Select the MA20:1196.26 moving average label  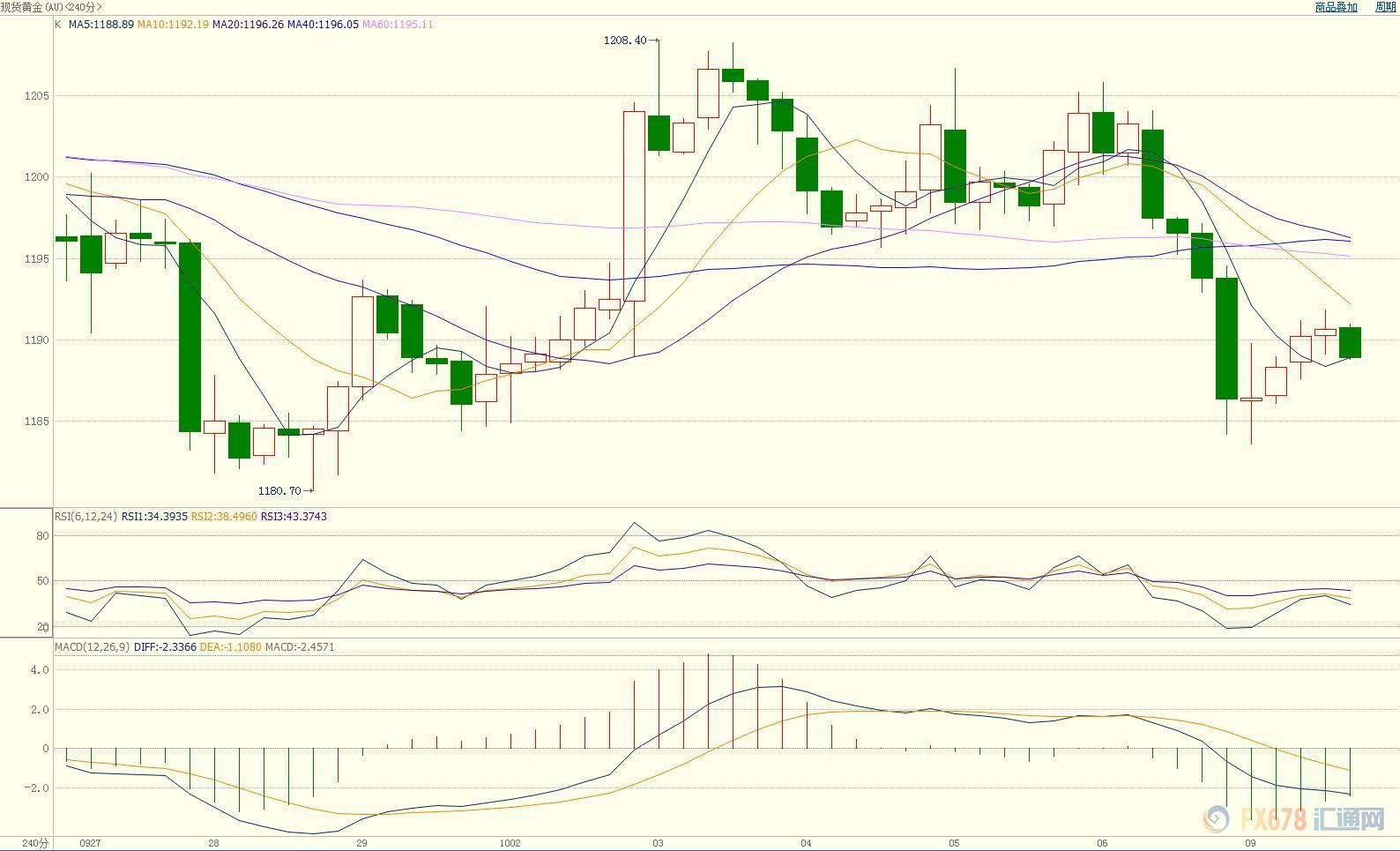click(x=248, y=25)
